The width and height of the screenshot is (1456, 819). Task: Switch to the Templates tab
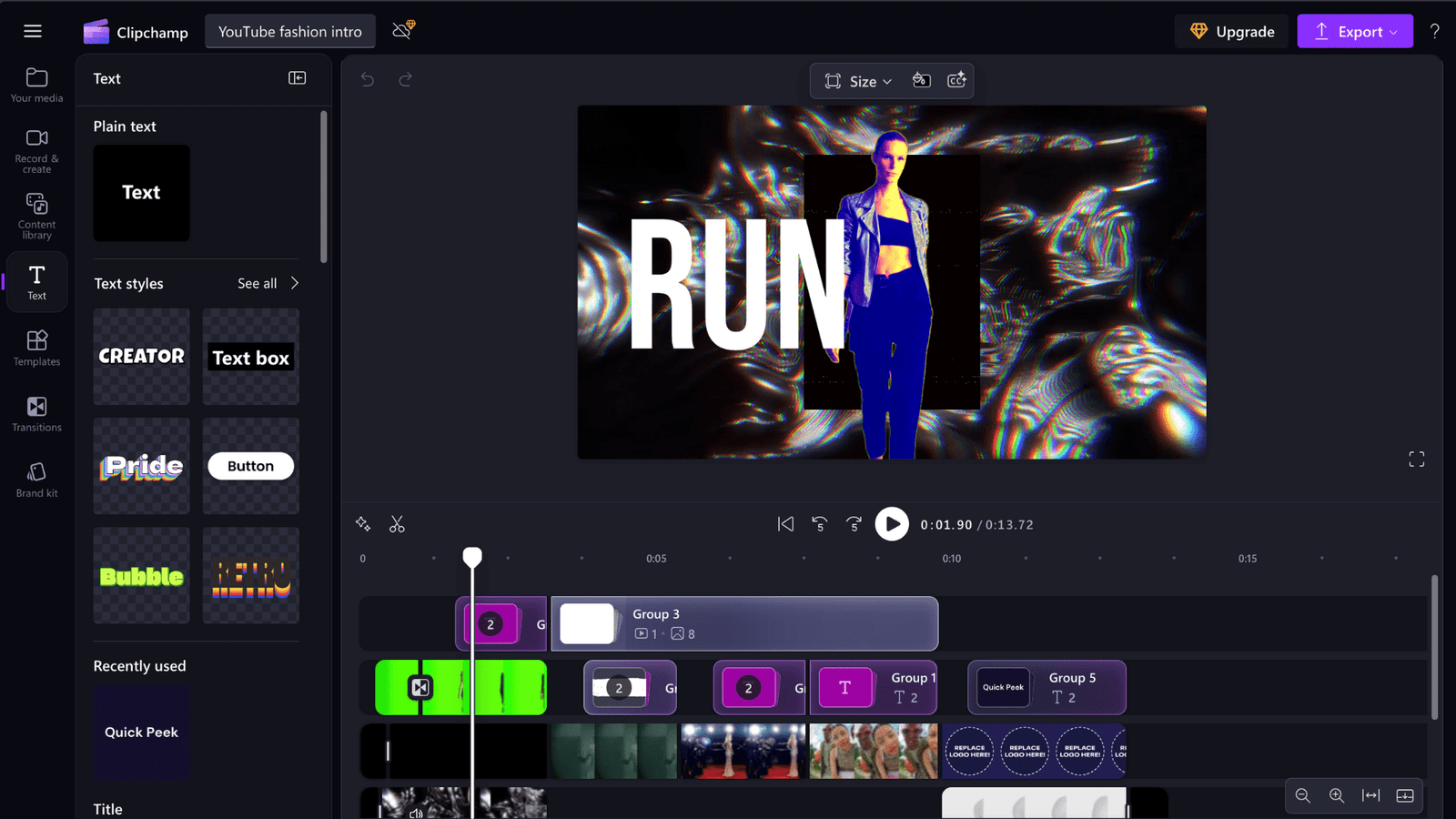36,349
